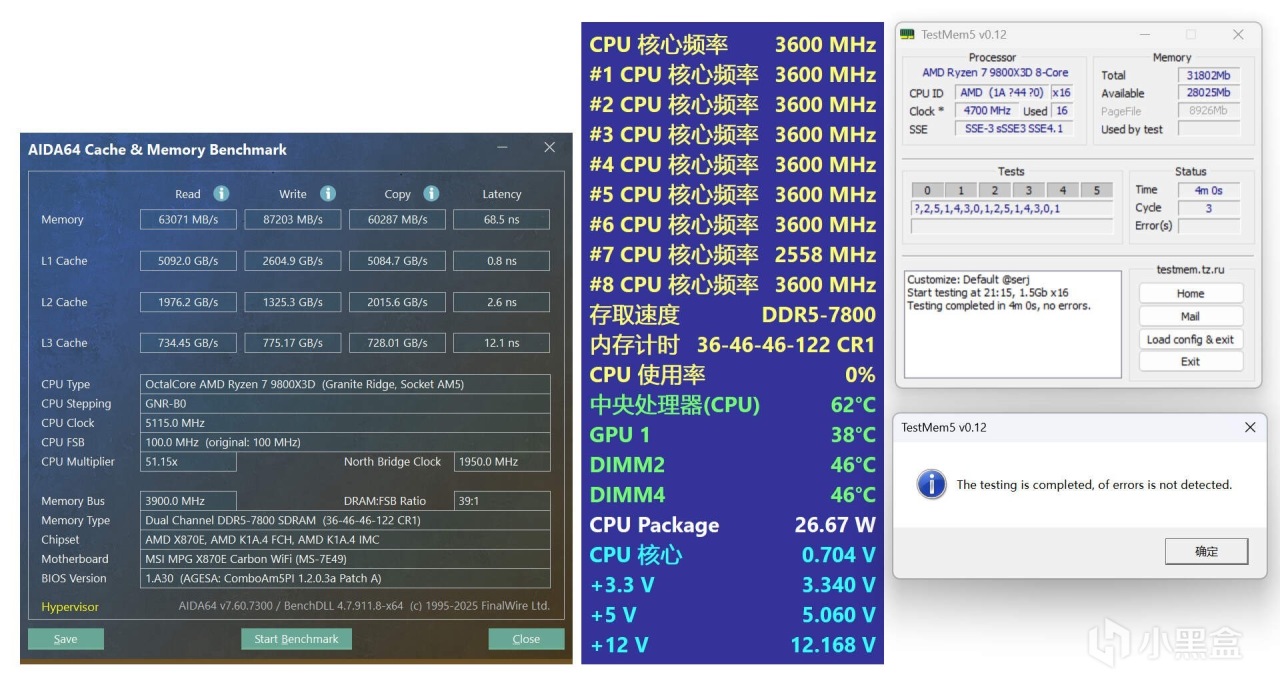The width and height of the screenshot is (1280, 685).
Task: Click the Motherboard MSI MPG X870E field
Action: point(345,559)
